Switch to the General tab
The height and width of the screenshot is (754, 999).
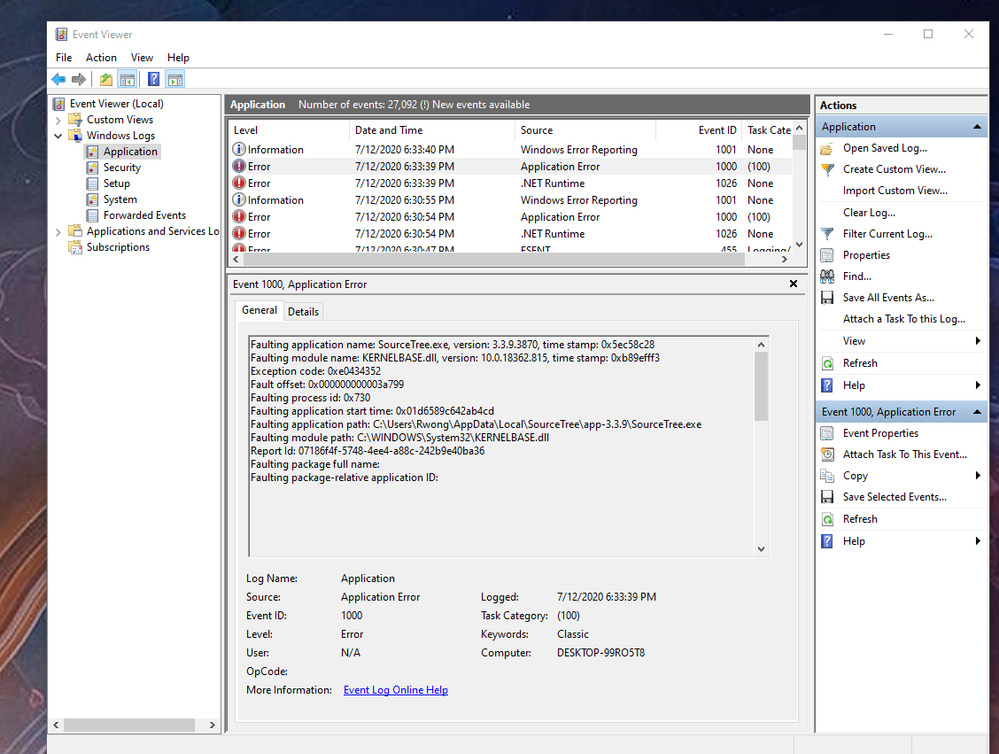coord(259,310)
